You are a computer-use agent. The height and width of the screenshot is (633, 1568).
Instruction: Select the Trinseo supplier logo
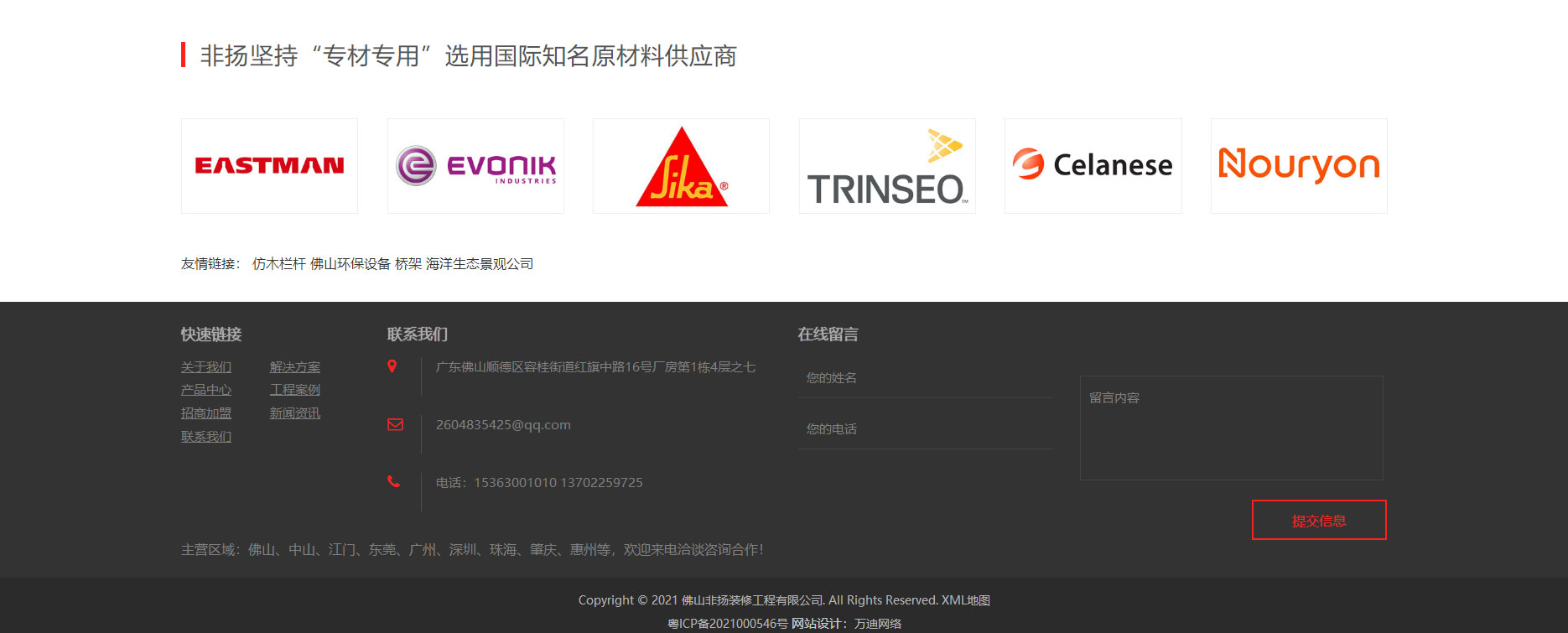point(887,166)
